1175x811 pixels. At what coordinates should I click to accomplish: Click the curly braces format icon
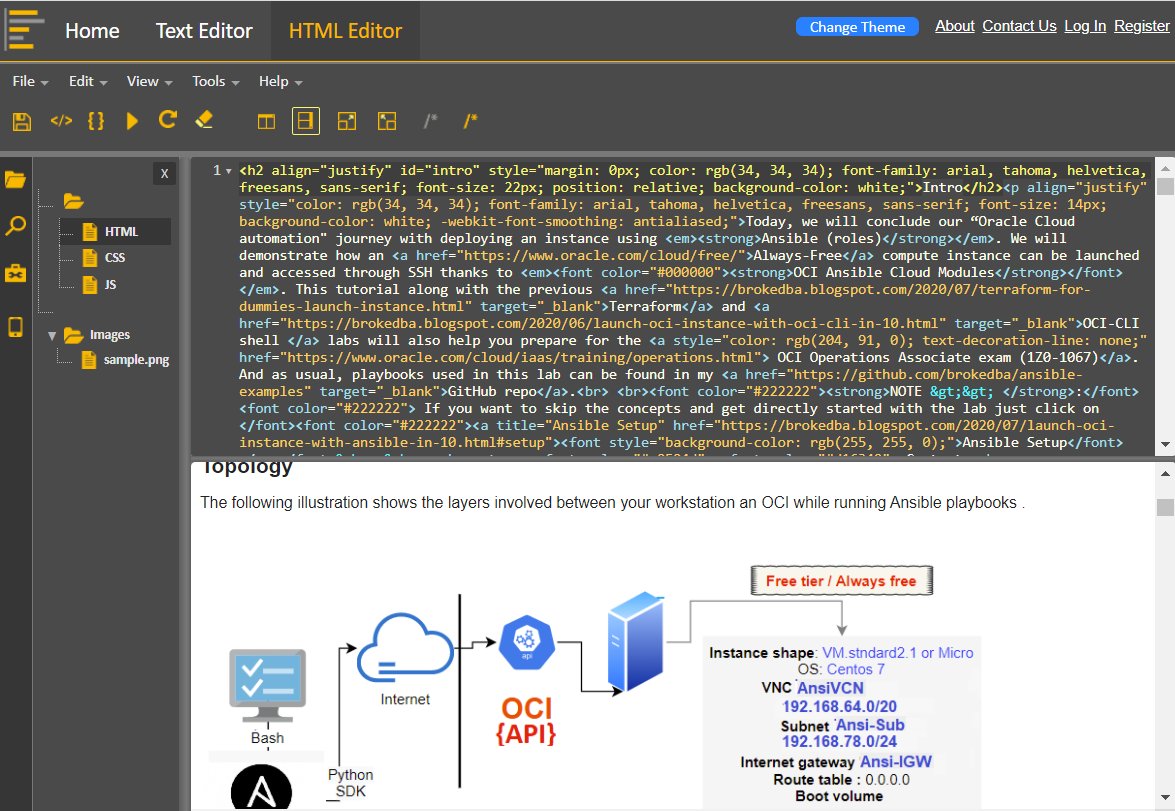tap(96, 121)
